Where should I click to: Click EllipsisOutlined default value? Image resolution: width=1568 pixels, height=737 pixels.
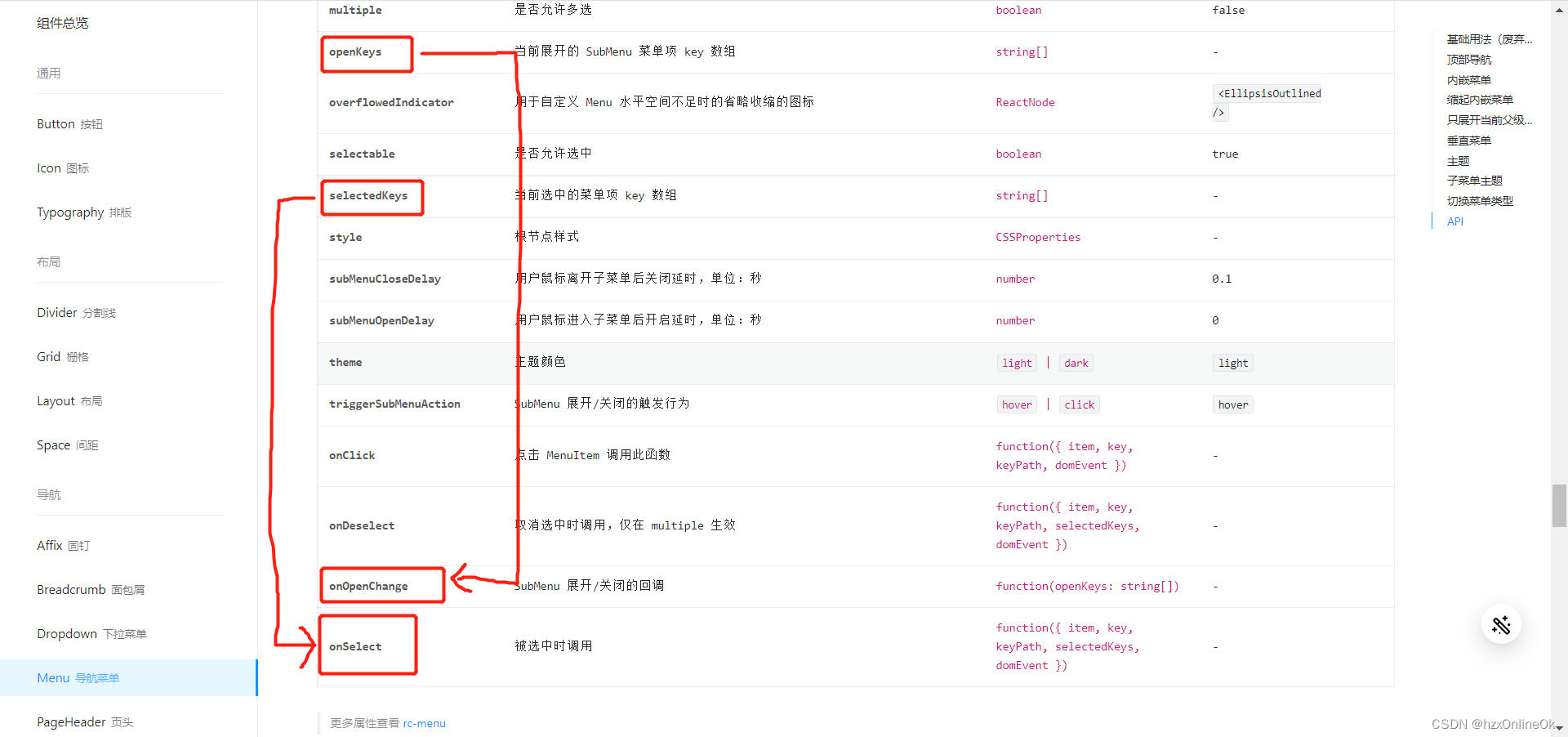(x=1267, y=103)
